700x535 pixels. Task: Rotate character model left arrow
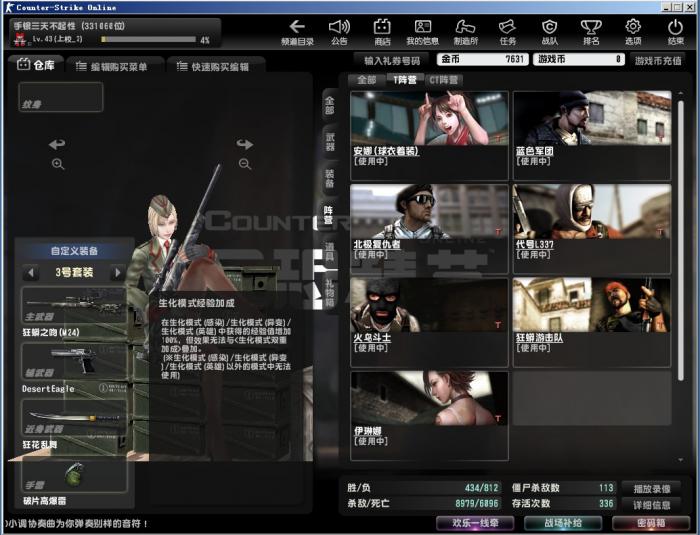pos(57,144)
